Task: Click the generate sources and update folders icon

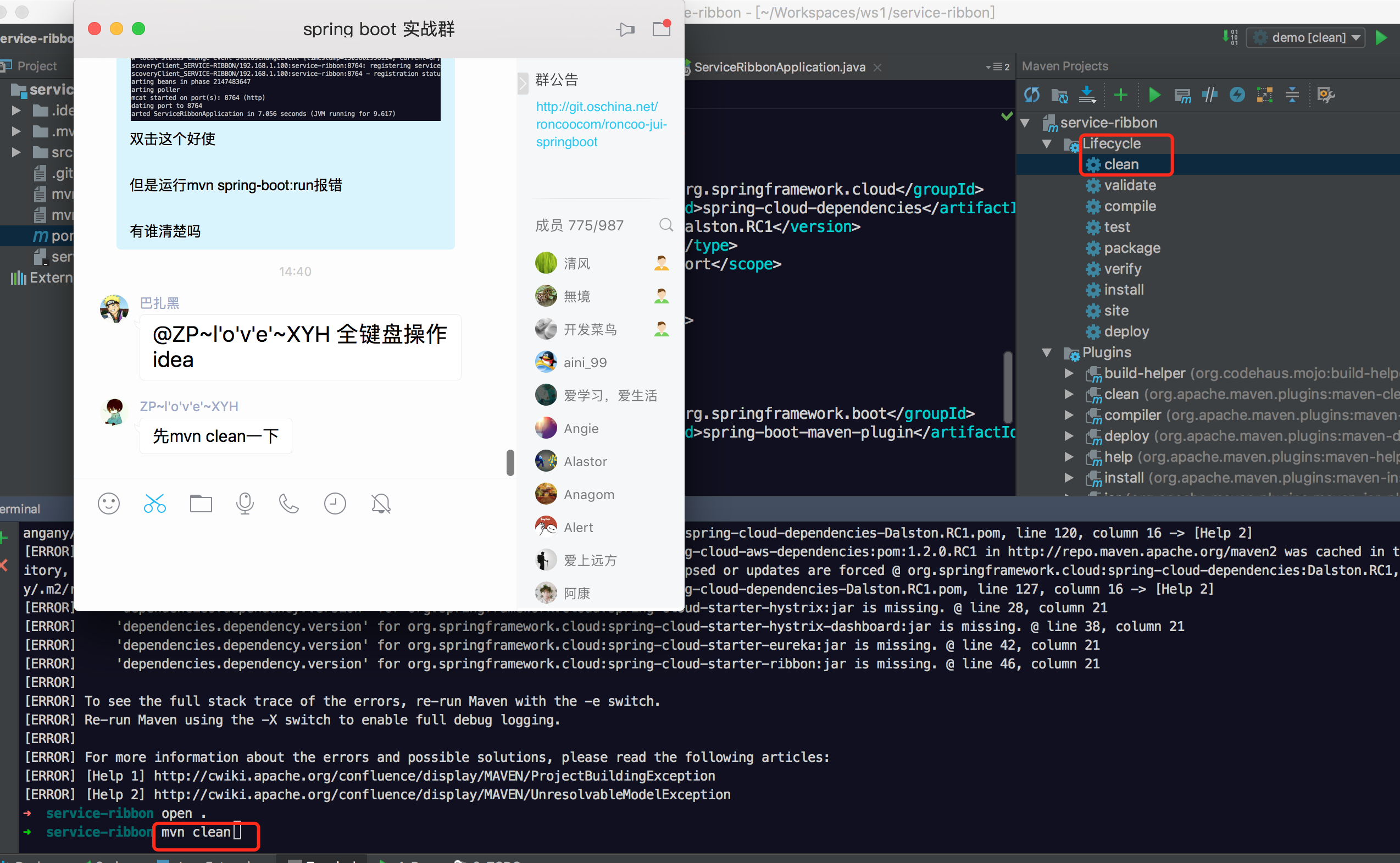Action: tap(1059, 95)
